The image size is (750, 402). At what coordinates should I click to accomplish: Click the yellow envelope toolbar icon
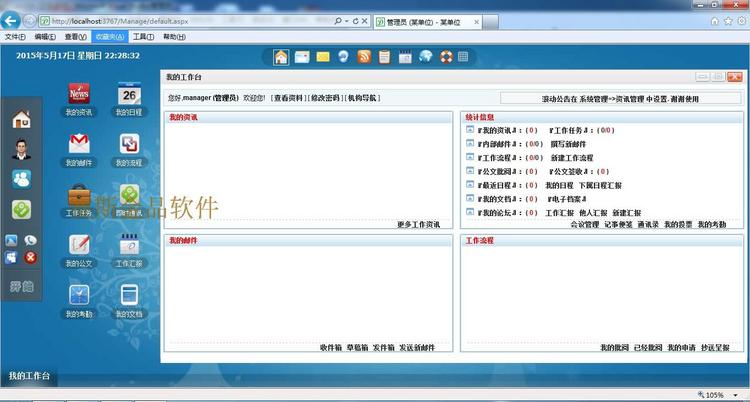[x=323, y=57]
